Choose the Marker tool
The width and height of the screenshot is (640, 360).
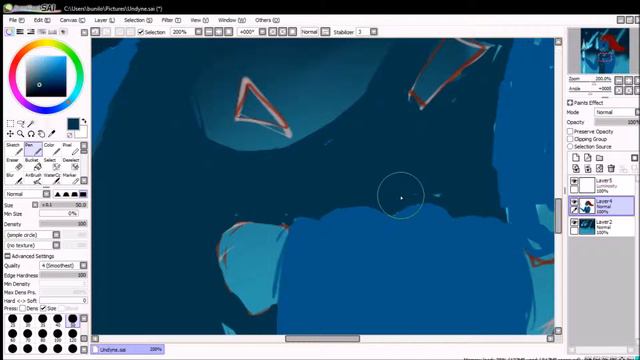(71, 179)
